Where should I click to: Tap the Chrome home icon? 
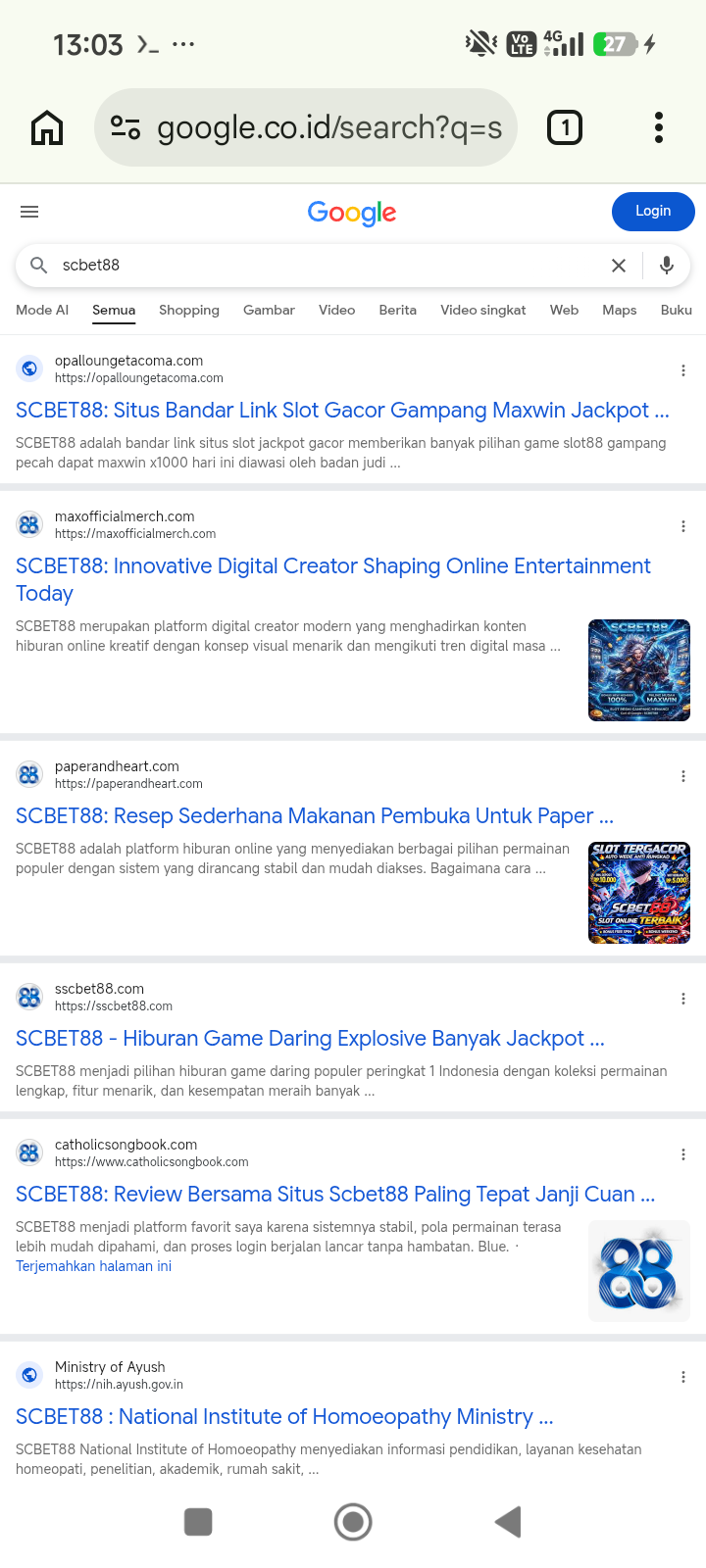point(47,127)
